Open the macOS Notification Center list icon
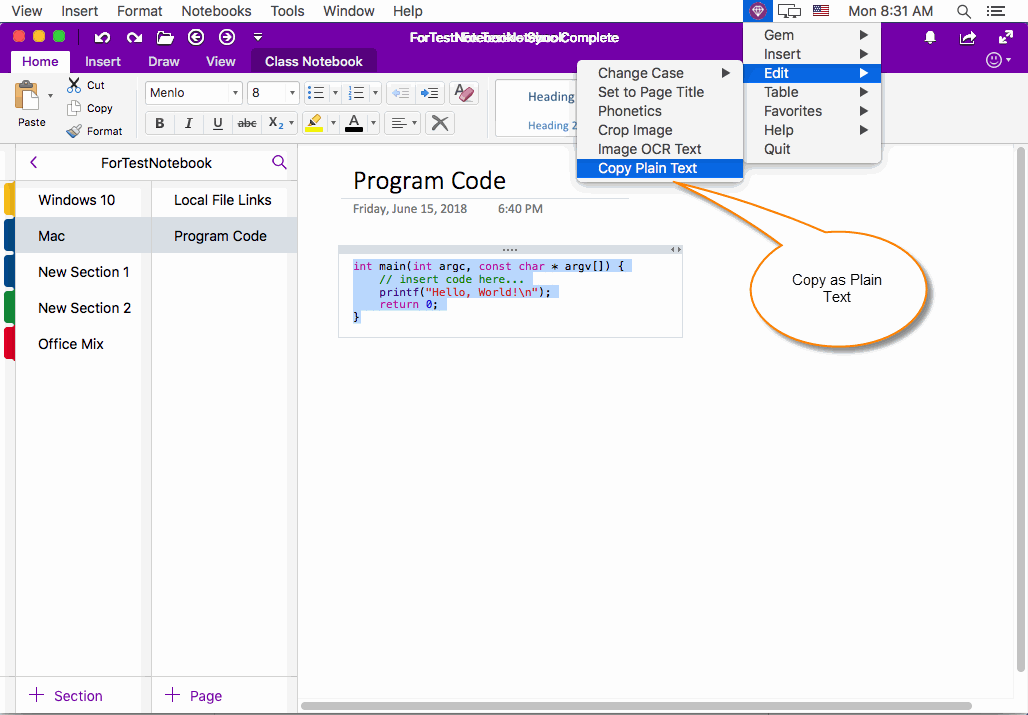1028x715 pixels. pos(996,11)
